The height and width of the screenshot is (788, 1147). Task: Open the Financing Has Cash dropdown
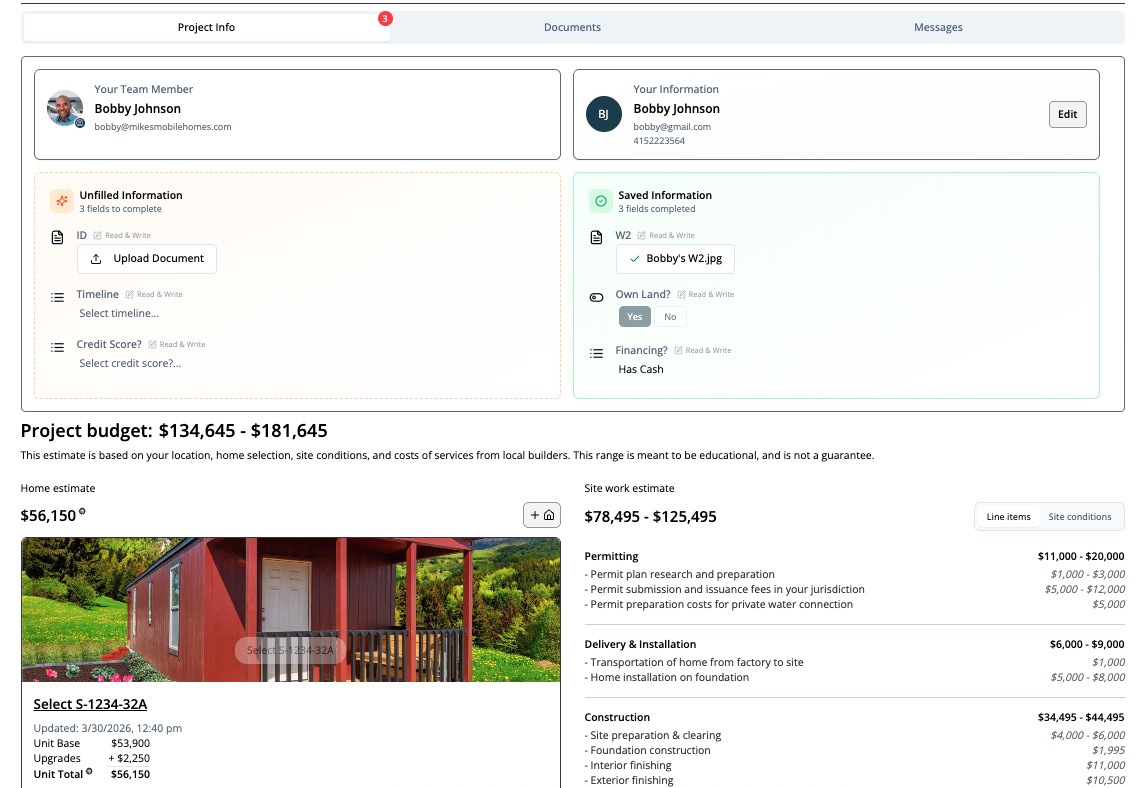point(641,370)
